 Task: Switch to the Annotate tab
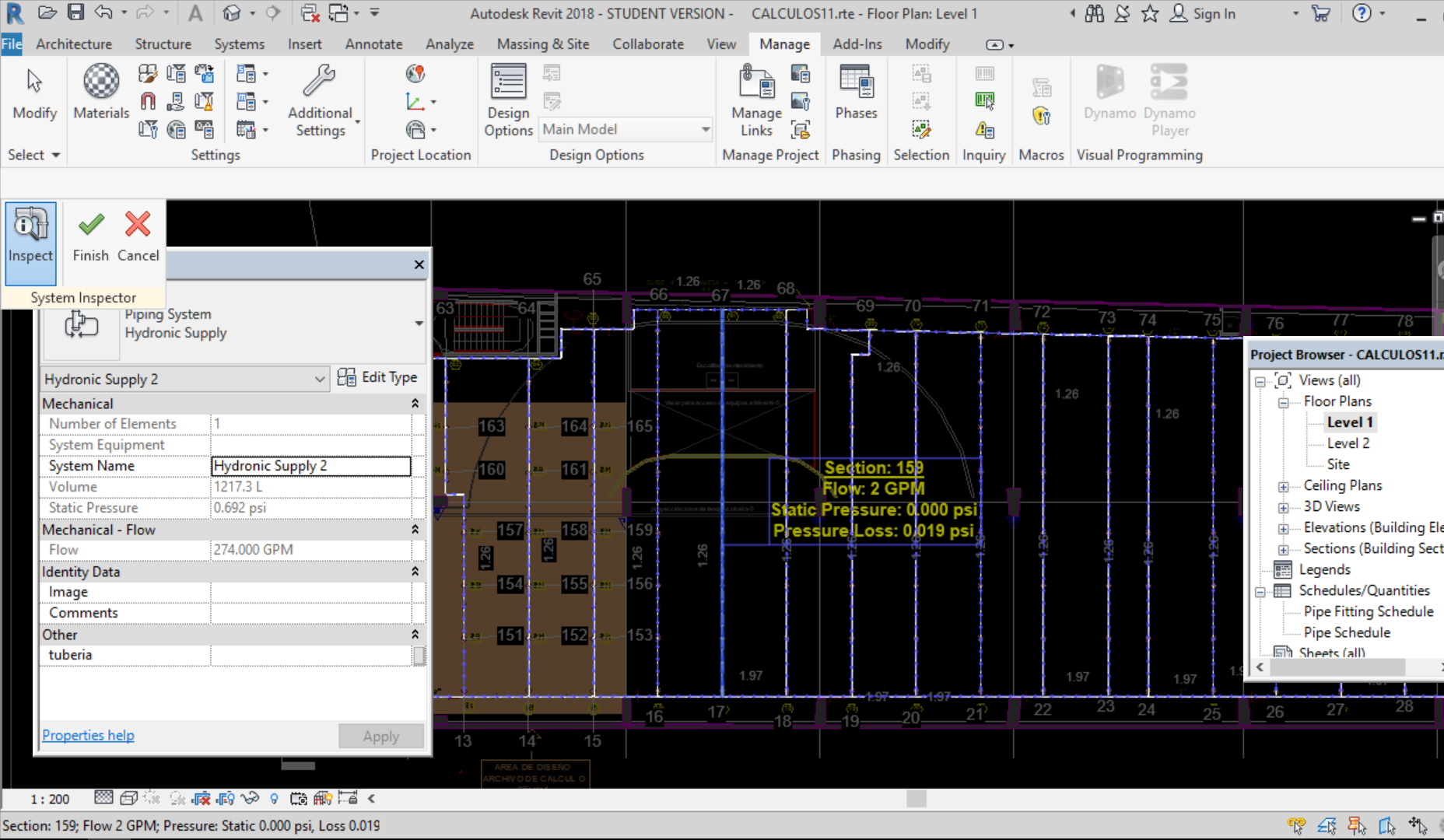tap(373, 44)
